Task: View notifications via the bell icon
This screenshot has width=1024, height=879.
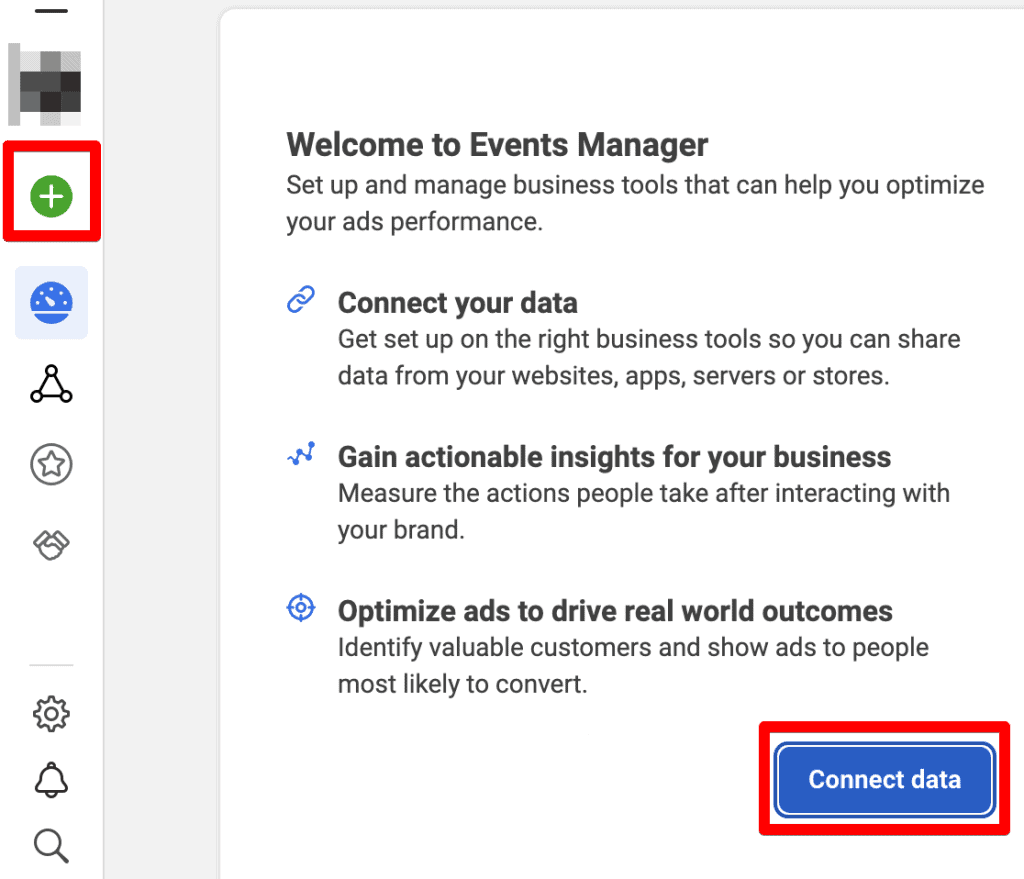Action: pos(51,781)
